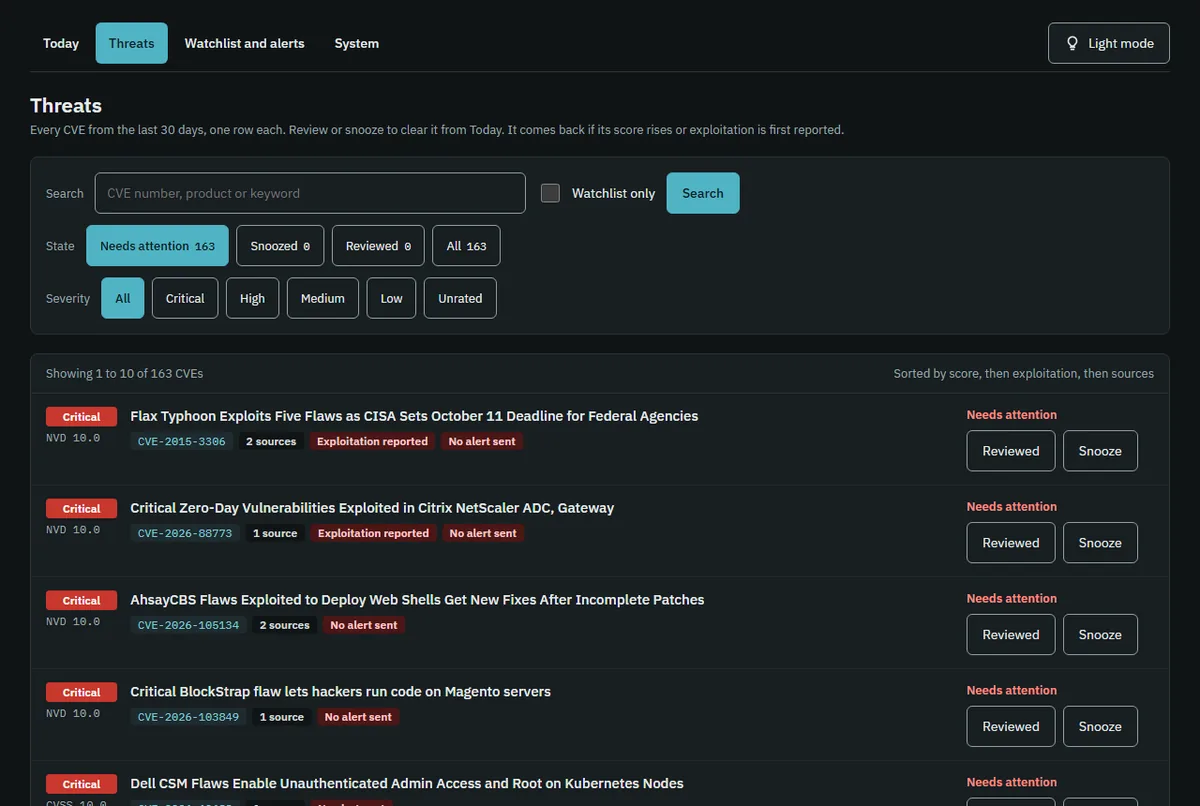Click Critical badge on AhsayCBS row
Viewport: 1200px width, 806px height.
(x=81, y=601)
